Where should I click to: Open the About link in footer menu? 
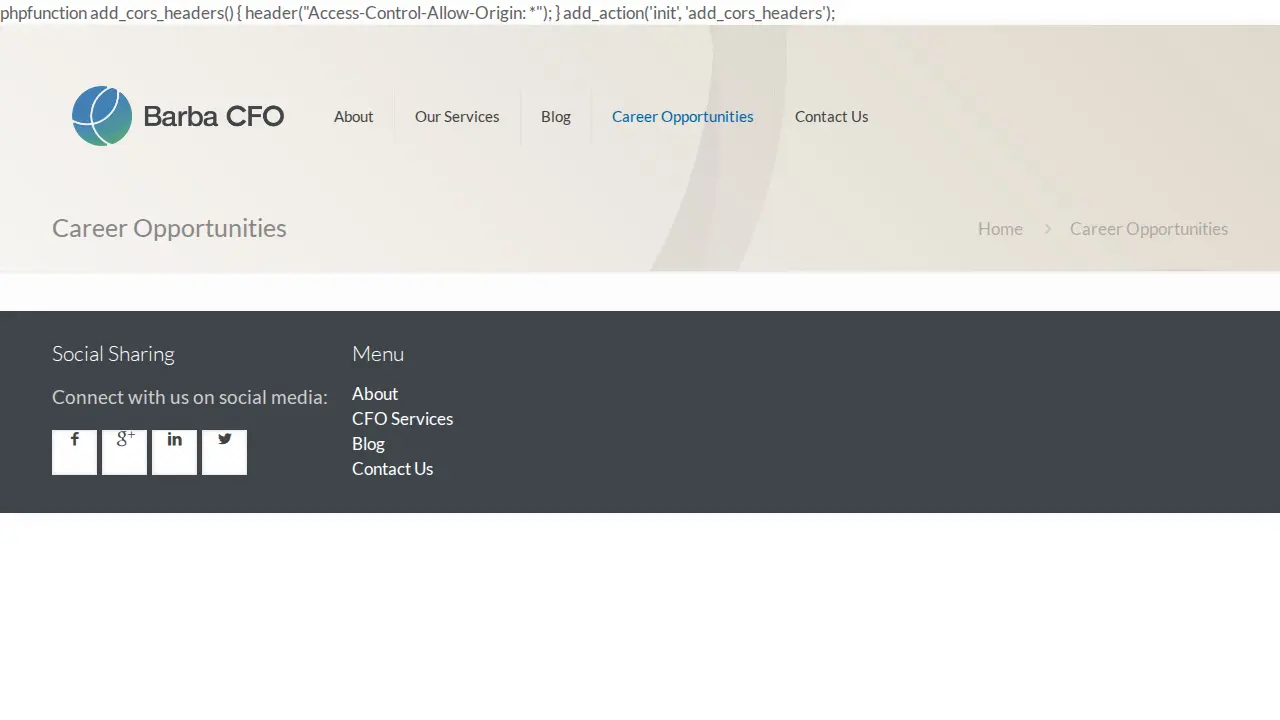(375, 394)
